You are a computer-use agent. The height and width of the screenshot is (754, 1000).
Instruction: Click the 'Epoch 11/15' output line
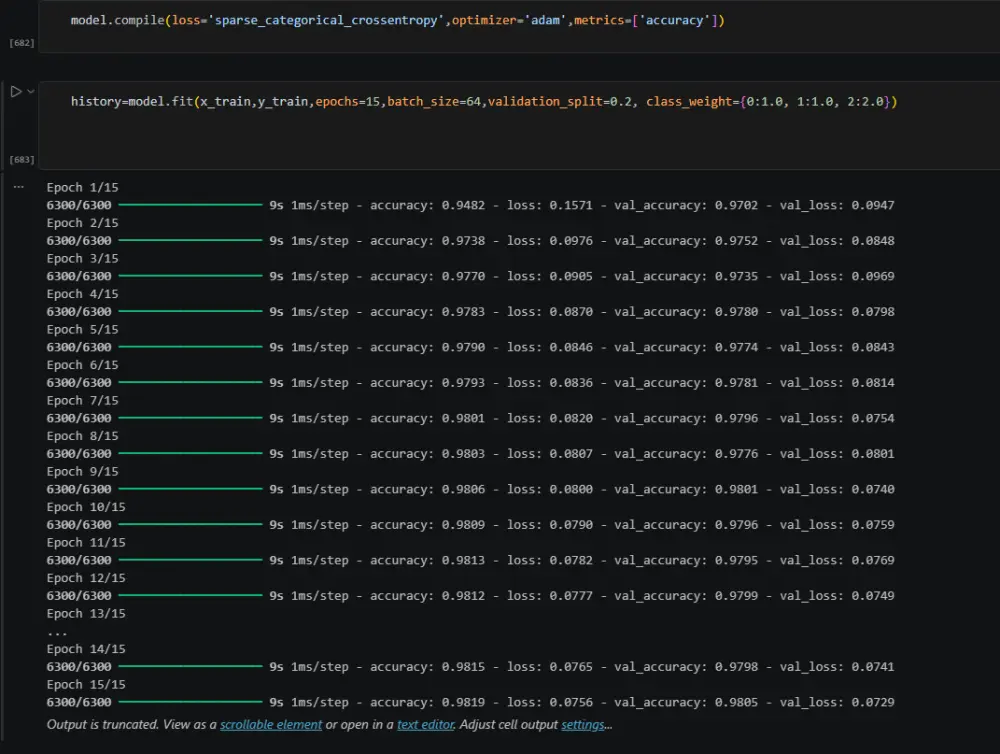coord(86,543)
